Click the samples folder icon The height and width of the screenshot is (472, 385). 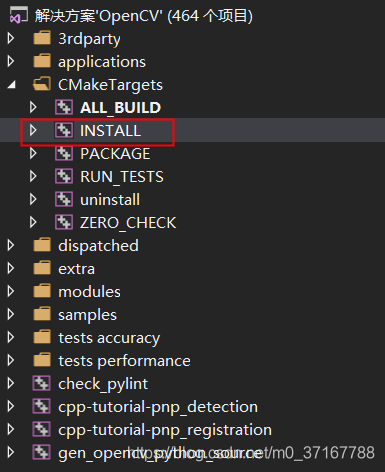click(42, 314)
